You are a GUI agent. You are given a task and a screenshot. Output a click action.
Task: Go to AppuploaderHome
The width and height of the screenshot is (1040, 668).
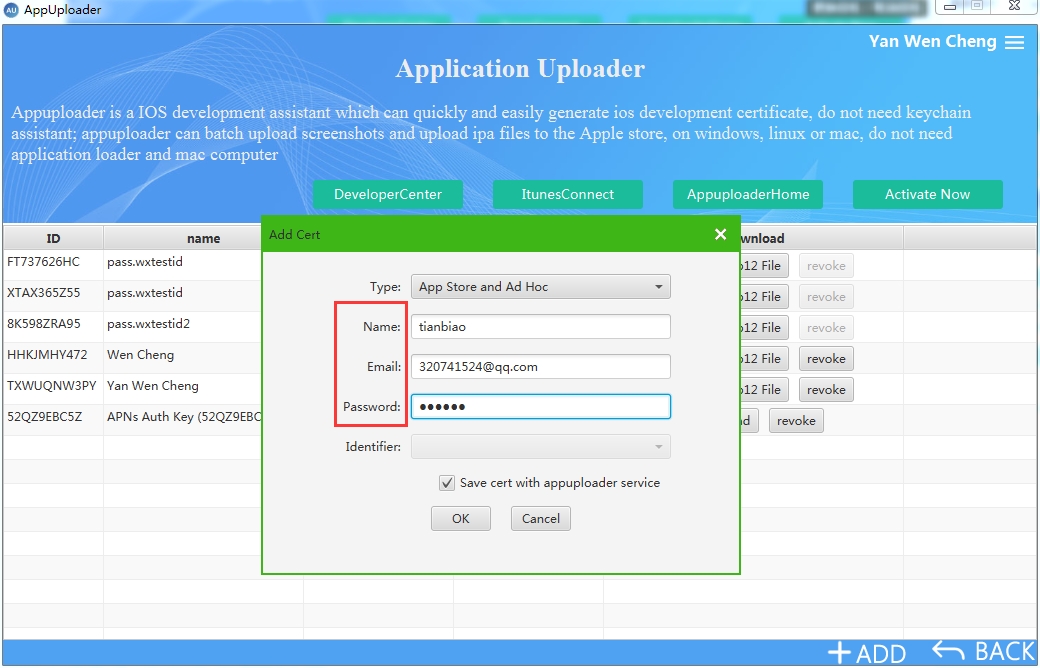pyautogui.click(x=748, y=194)
